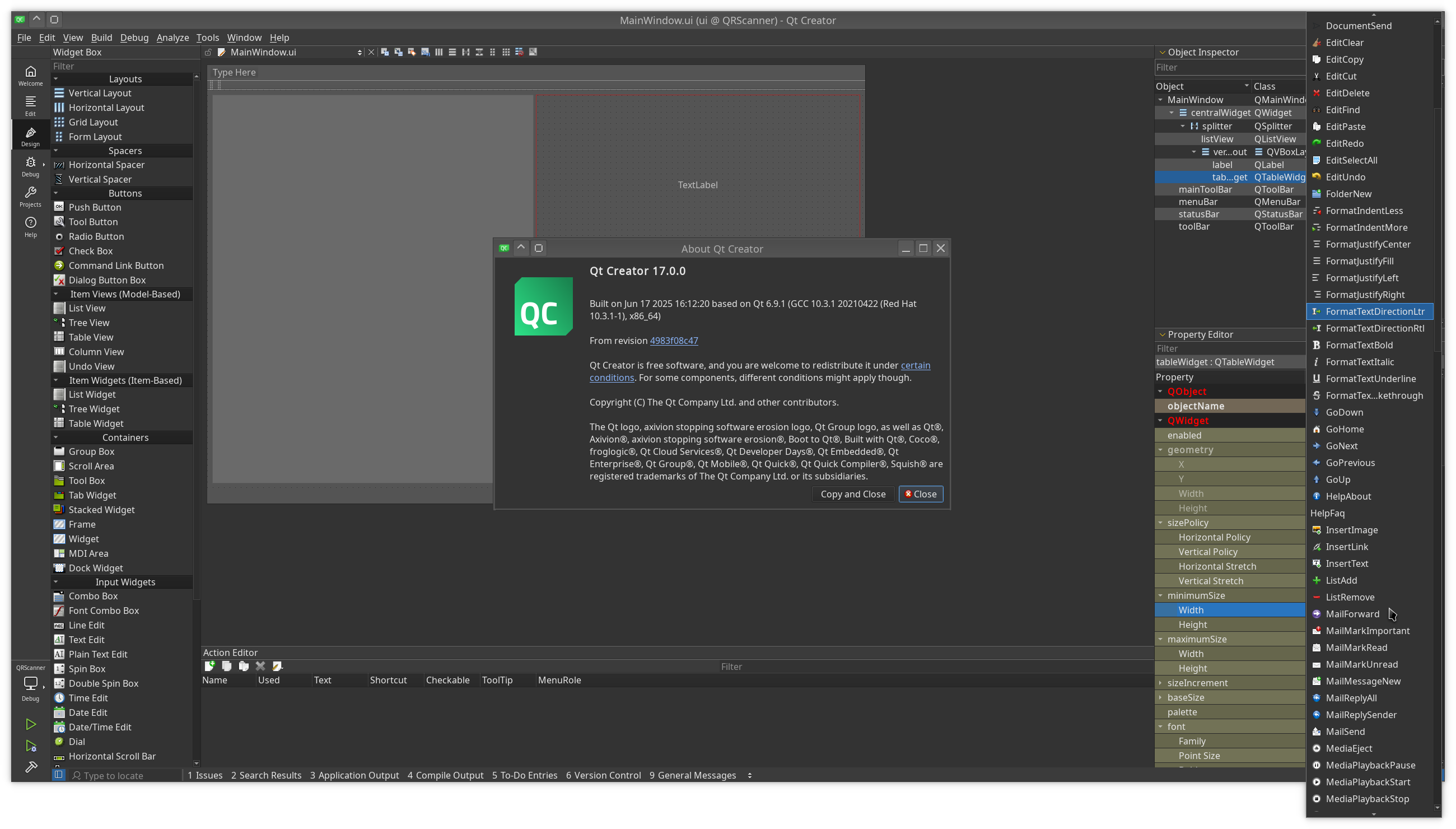
Task: Collapse the geometry property group
Action: point(1160,449)
